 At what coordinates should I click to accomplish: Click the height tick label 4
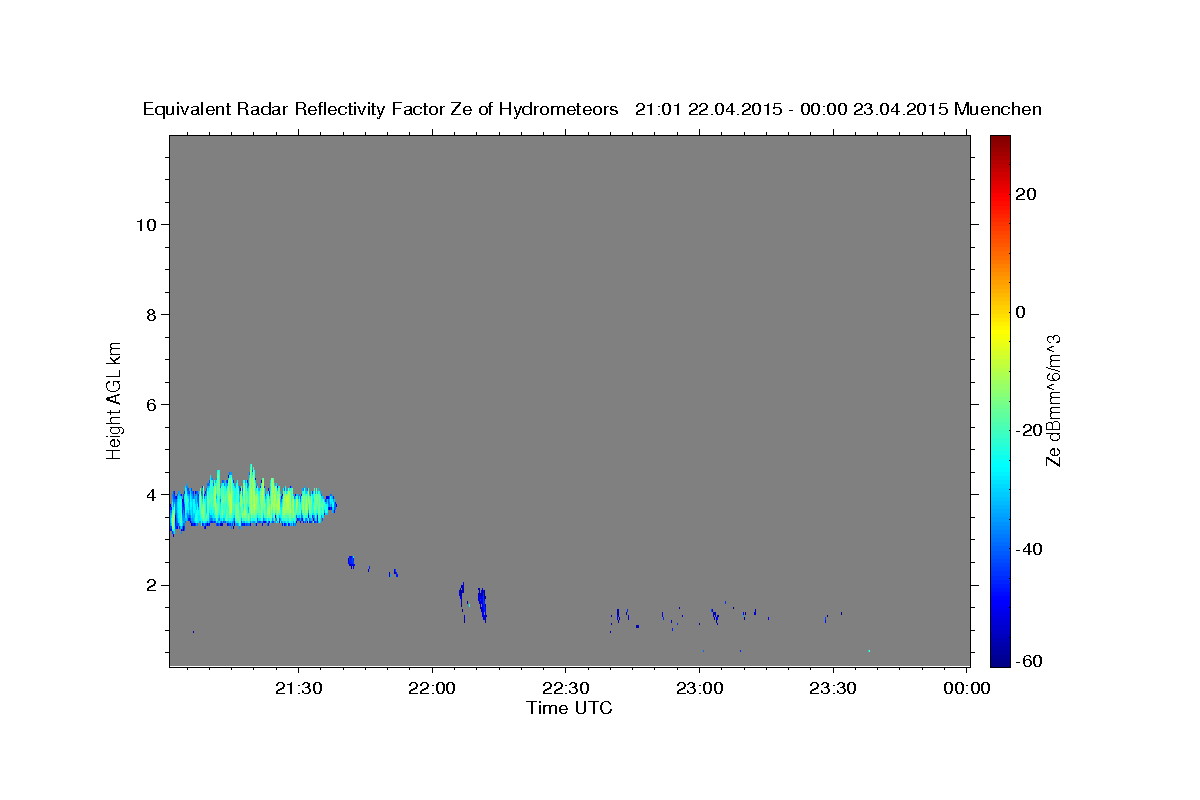(x=151, y=494)
